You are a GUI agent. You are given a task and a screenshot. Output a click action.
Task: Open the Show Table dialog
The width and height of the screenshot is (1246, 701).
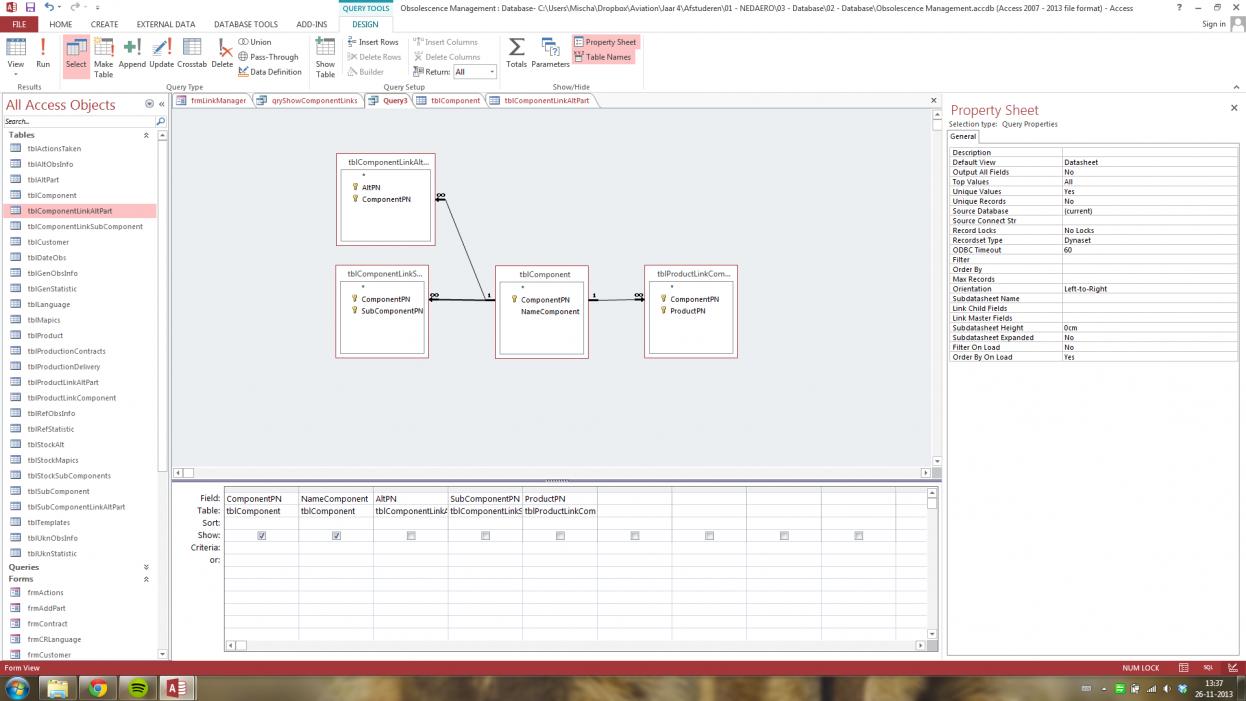(325, 55)
